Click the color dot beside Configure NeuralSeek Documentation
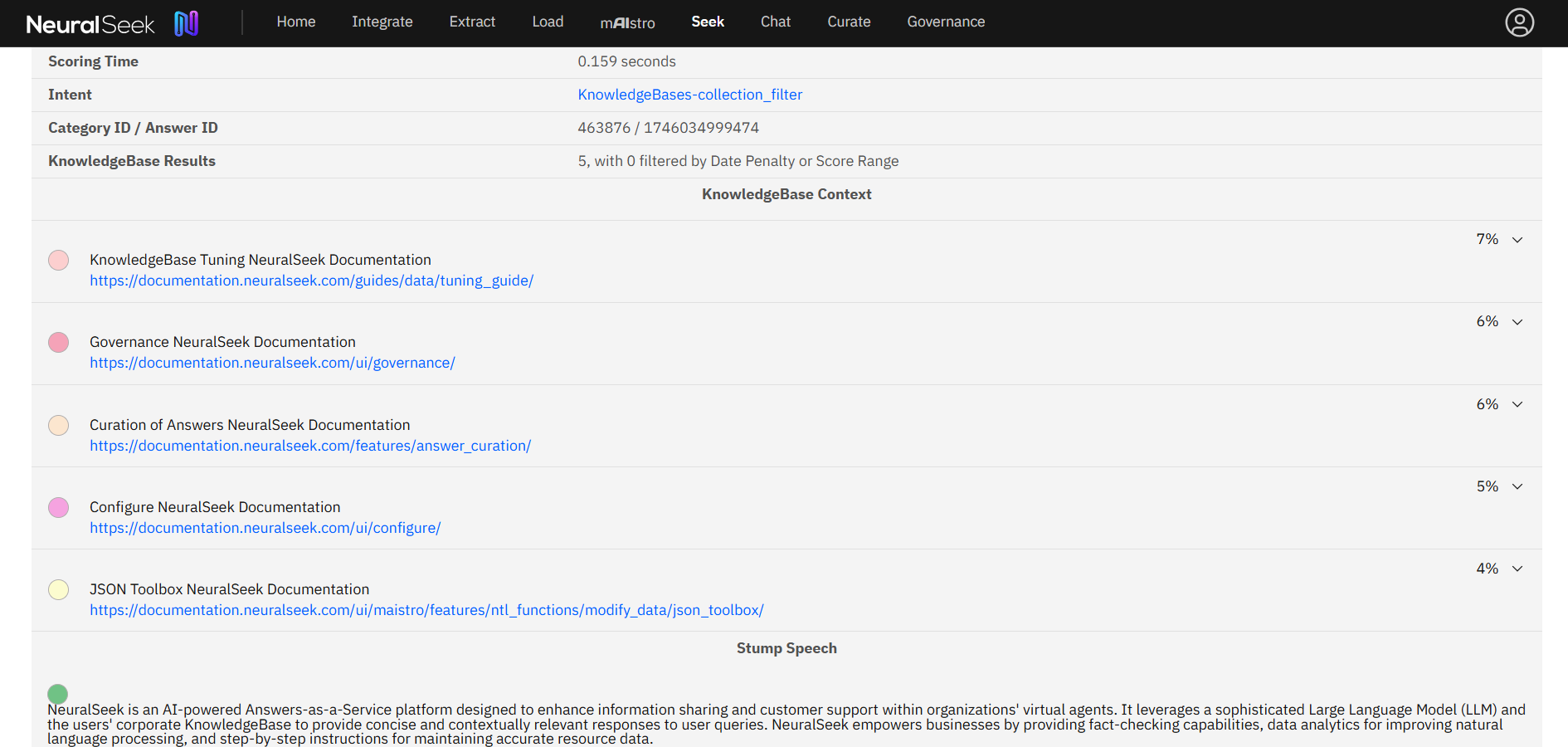 58,508
